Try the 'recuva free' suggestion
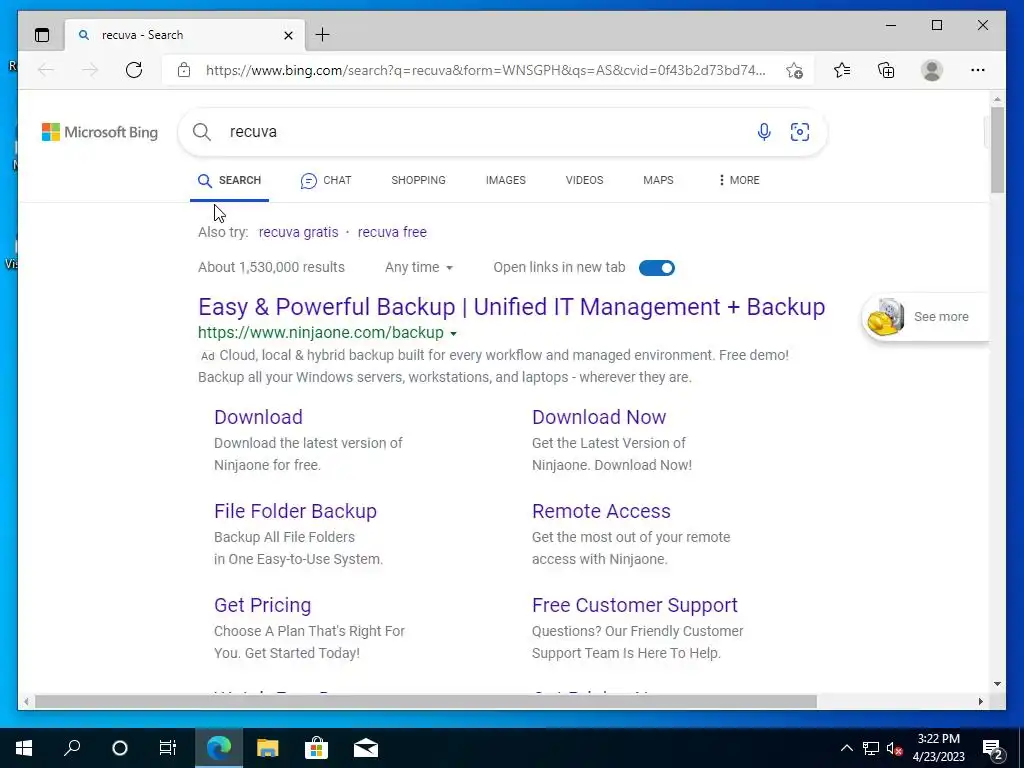The width and height of the screenshot is (1024, 768). tap(392, 232)
